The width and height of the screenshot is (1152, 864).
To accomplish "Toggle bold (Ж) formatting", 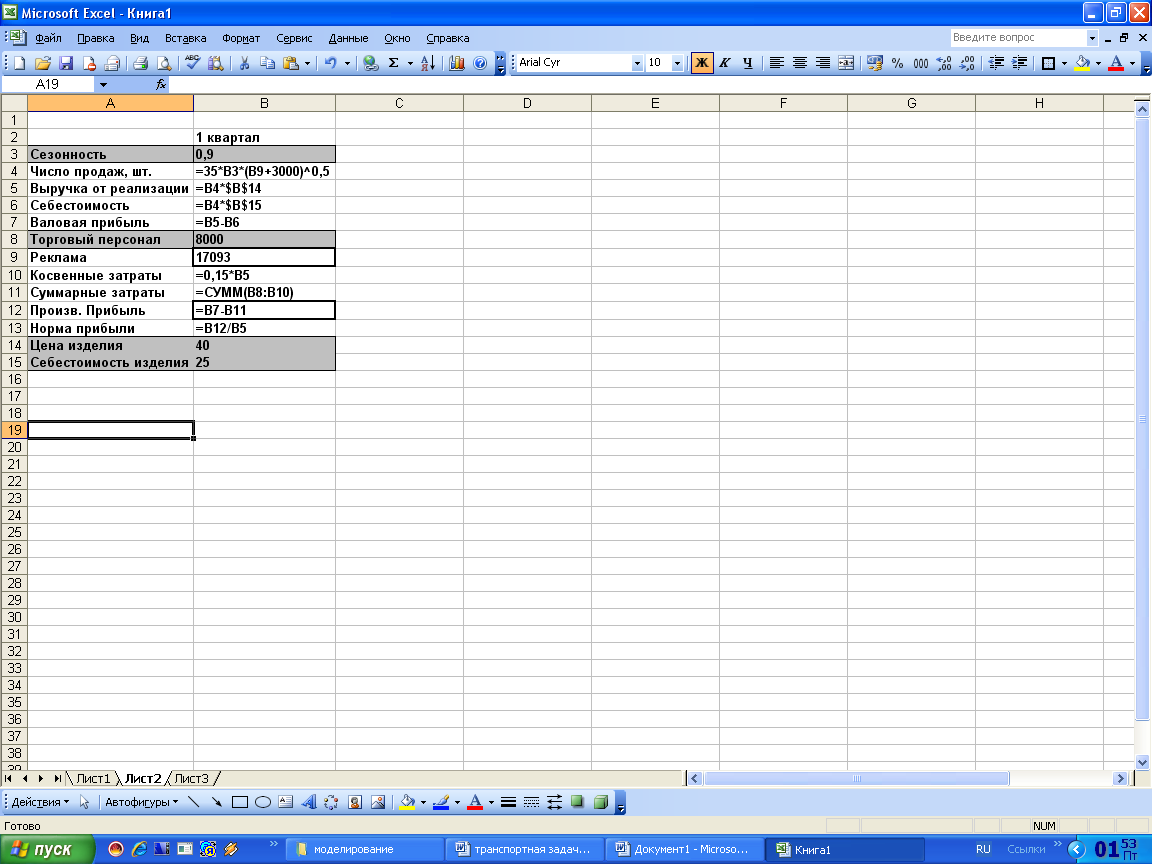I will tap(702, 63).
